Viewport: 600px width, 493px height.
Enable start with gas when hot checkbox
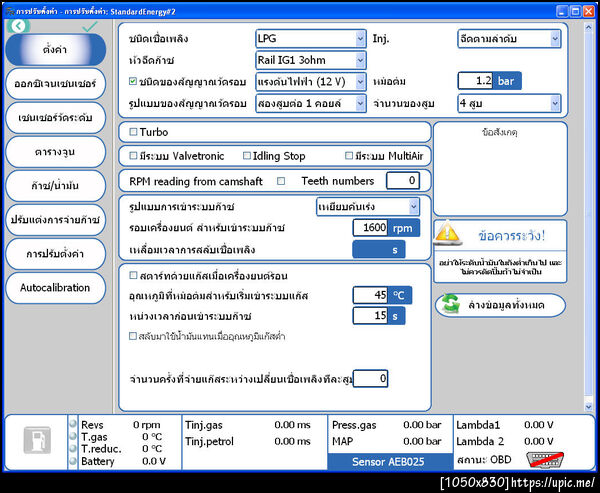point(133,275)
